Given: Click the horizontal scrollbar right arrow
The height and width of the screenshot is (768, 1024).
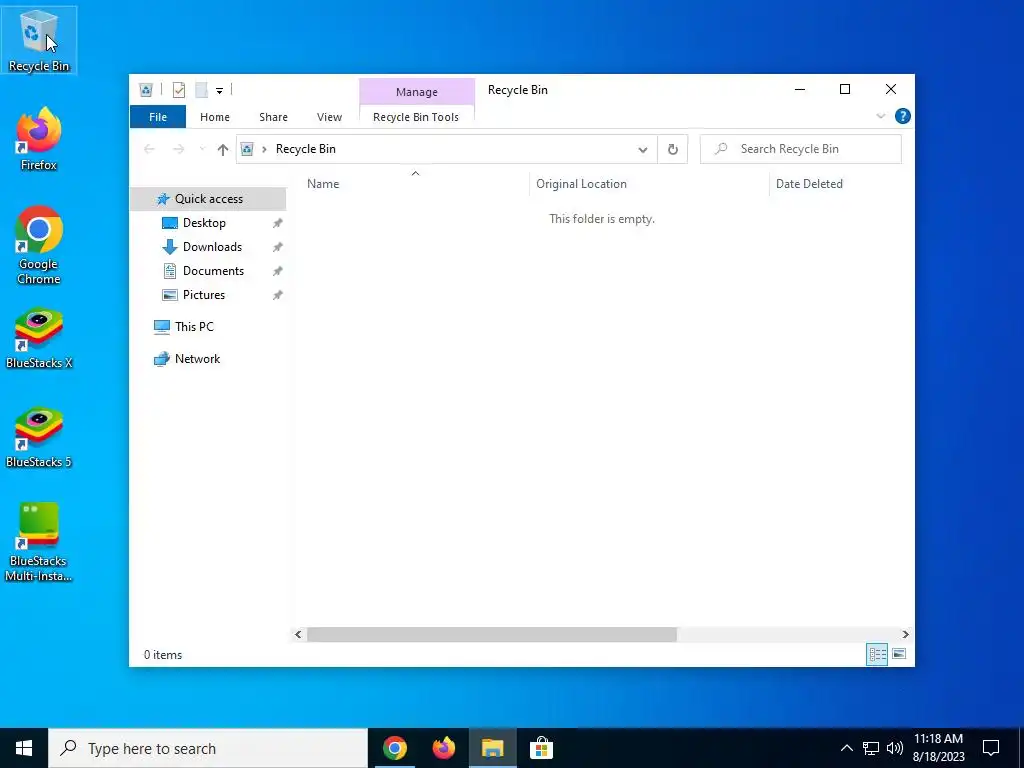Looking at the screenshot, I should click(905, 634).
